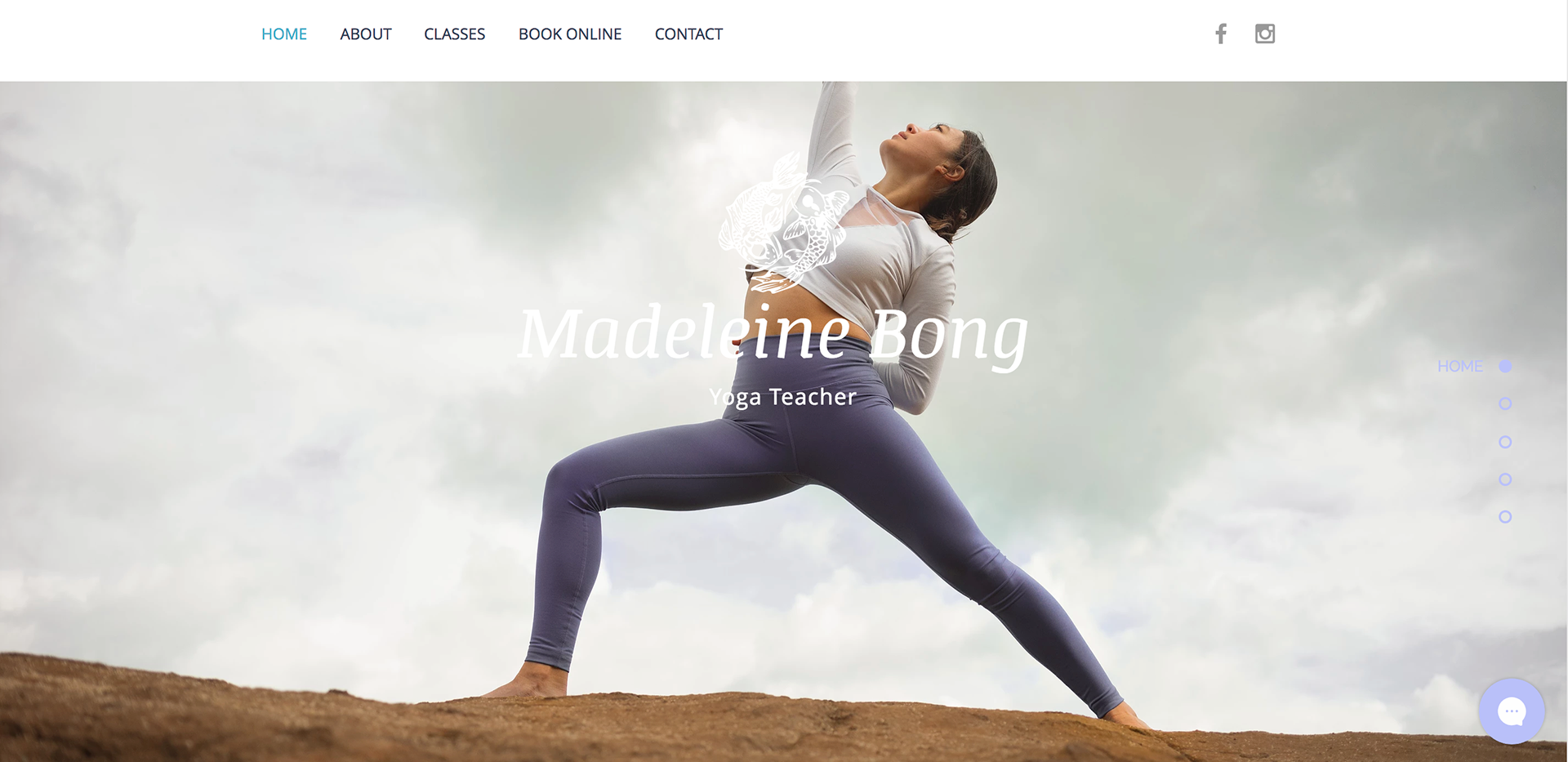Open the CLASSES menu item
Image resolution: width=1568 pixels, height=762 pixels.
coord(455,34)
